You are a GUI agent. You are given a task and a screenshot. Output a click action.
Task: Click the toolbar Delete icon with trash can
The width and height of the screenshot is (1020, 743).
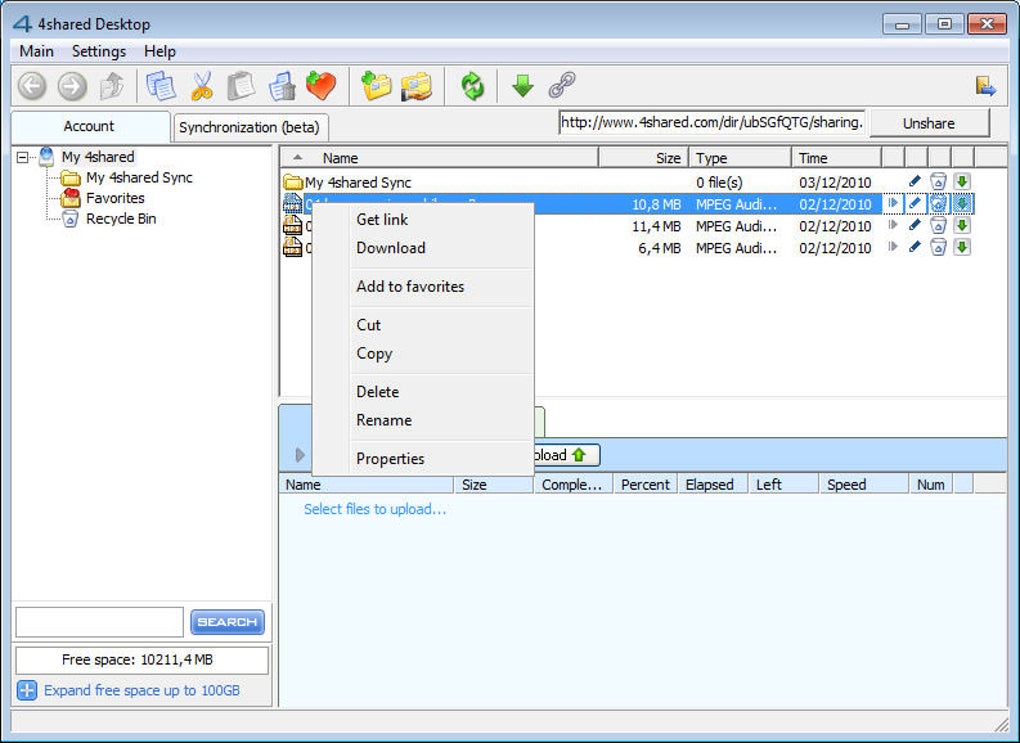pos(282,86)
